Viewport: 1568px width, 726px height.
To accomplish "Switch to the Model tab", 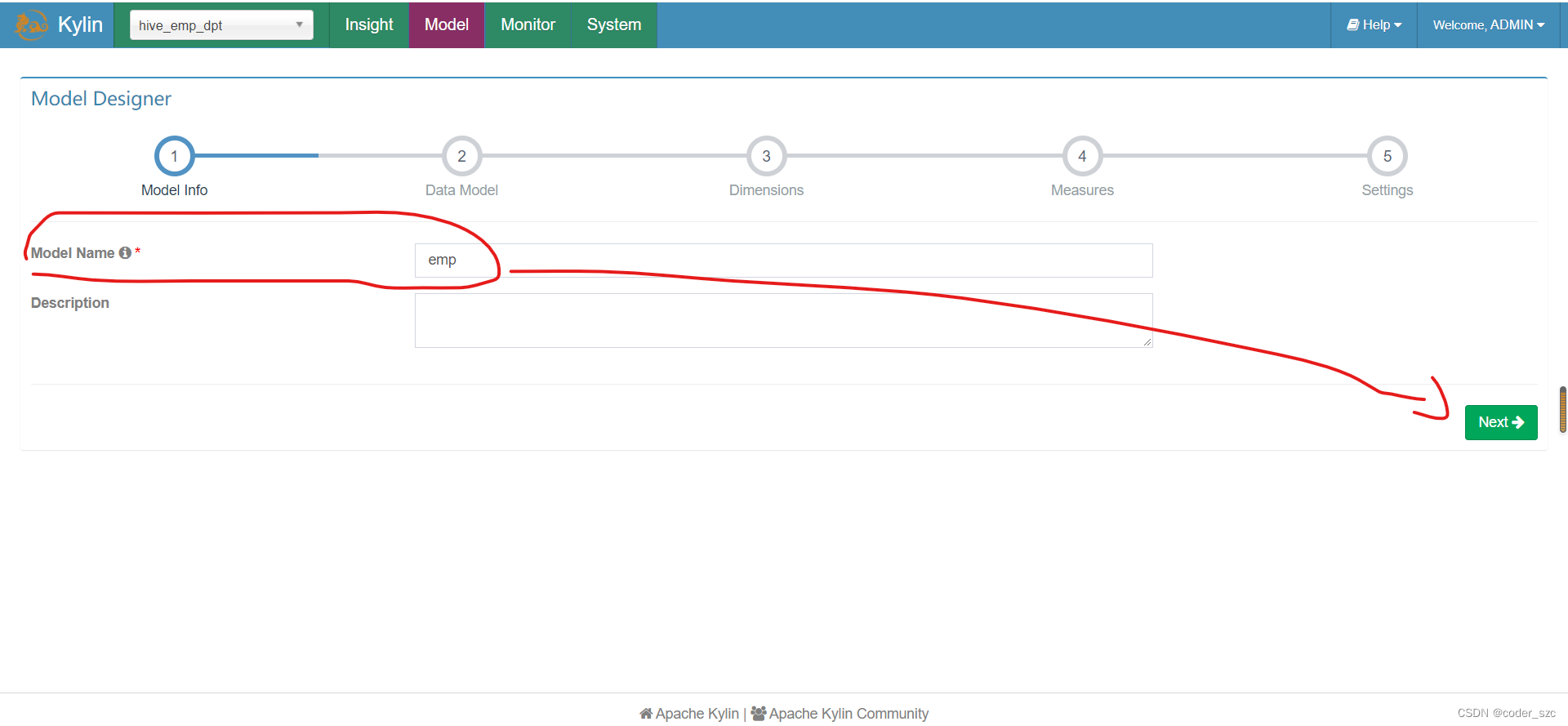I will [x=447, y=24].
